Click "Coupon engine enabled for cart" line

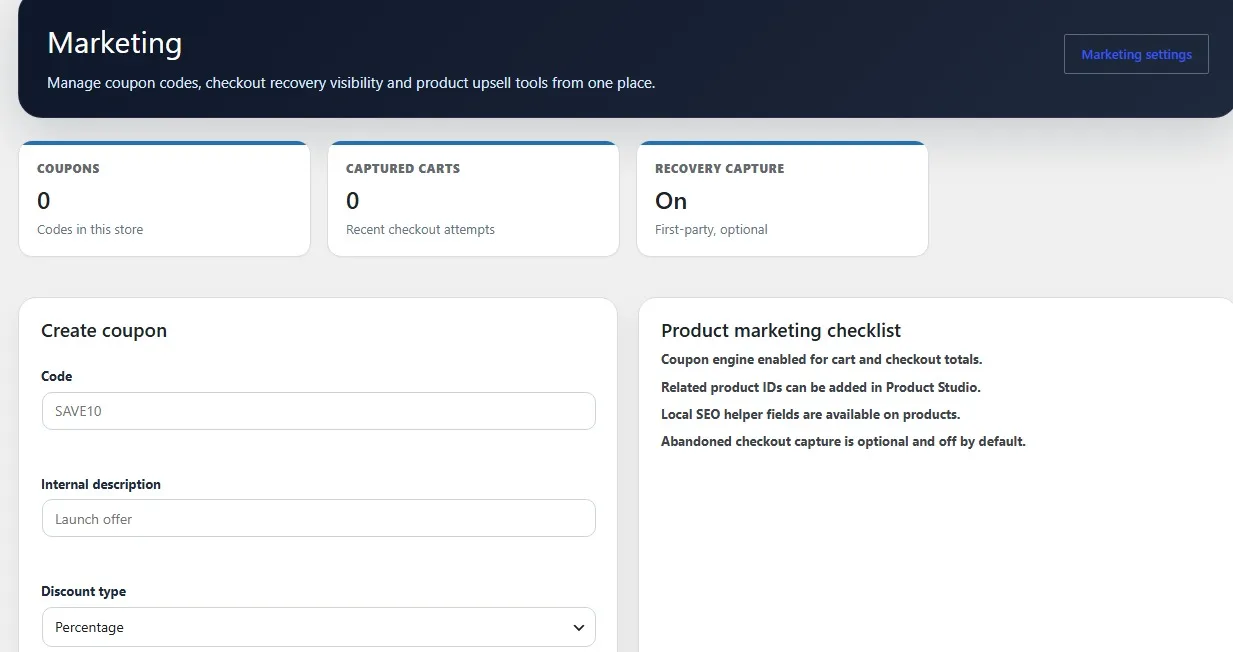pos(822,359)
